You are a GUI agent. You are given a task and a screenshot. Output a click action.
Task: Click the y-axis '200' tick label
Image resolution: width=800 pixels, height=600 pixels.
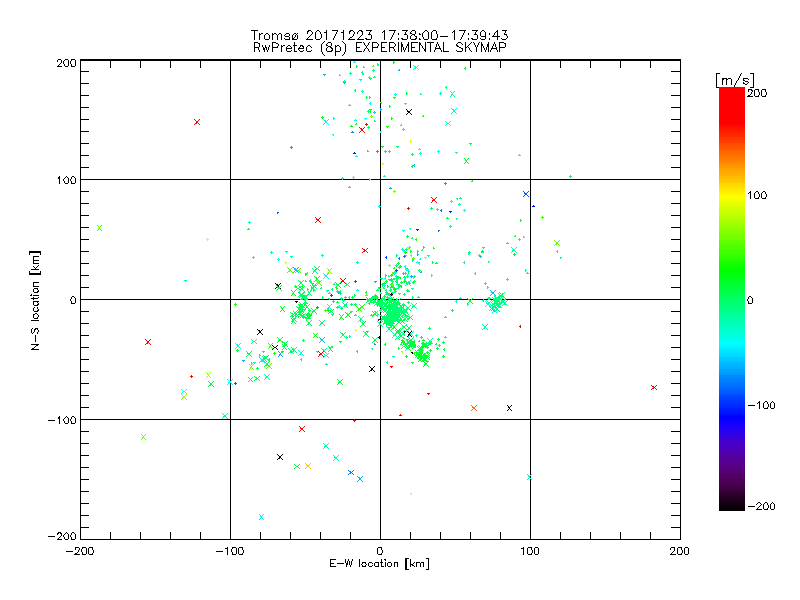66,63
